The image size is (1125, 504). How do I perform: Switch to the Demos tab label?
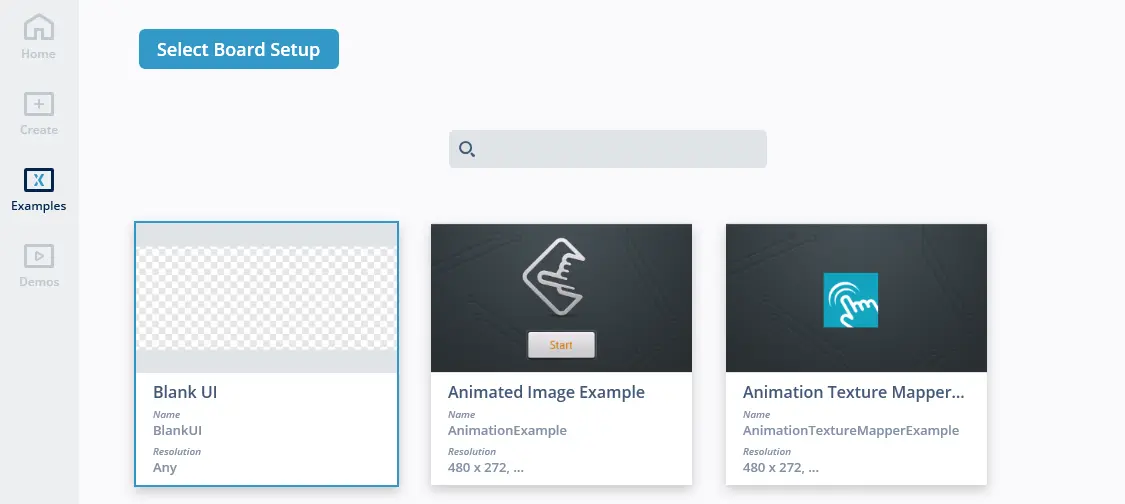click(x=39, y=282)
